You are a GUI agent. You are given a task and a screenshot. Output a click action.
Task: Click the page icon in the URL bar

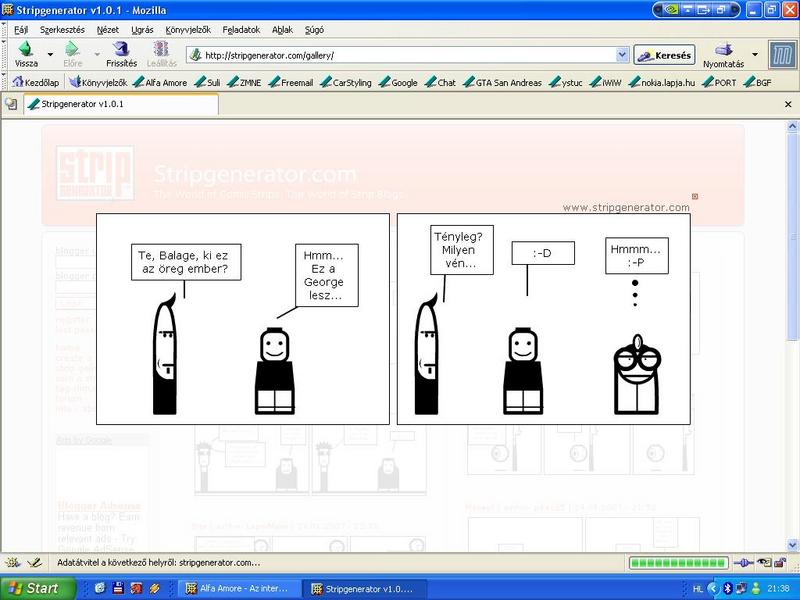(x=195, y=55)
